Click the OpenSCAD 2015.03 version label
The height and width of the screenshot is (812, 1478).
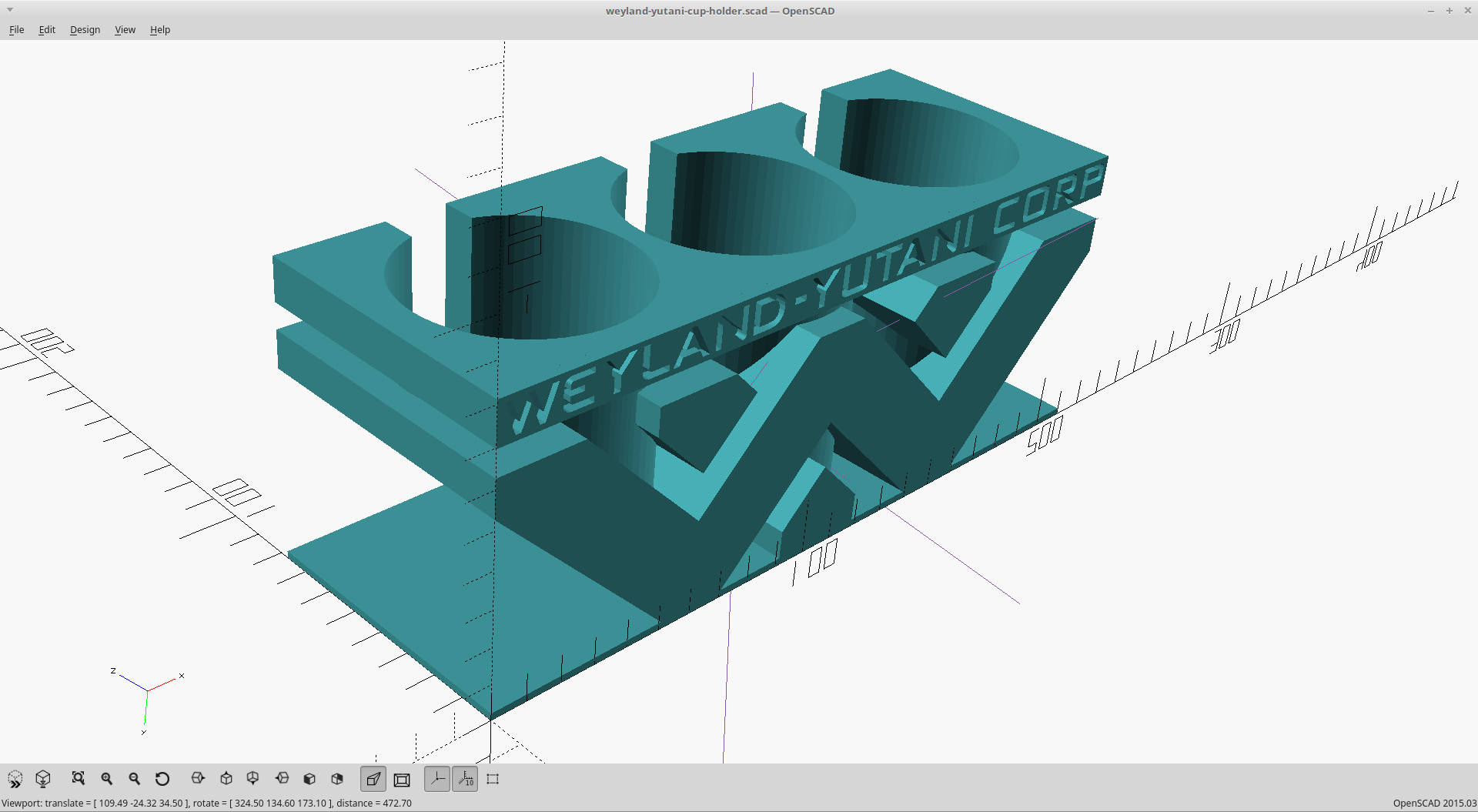(x=1434, y=803)
